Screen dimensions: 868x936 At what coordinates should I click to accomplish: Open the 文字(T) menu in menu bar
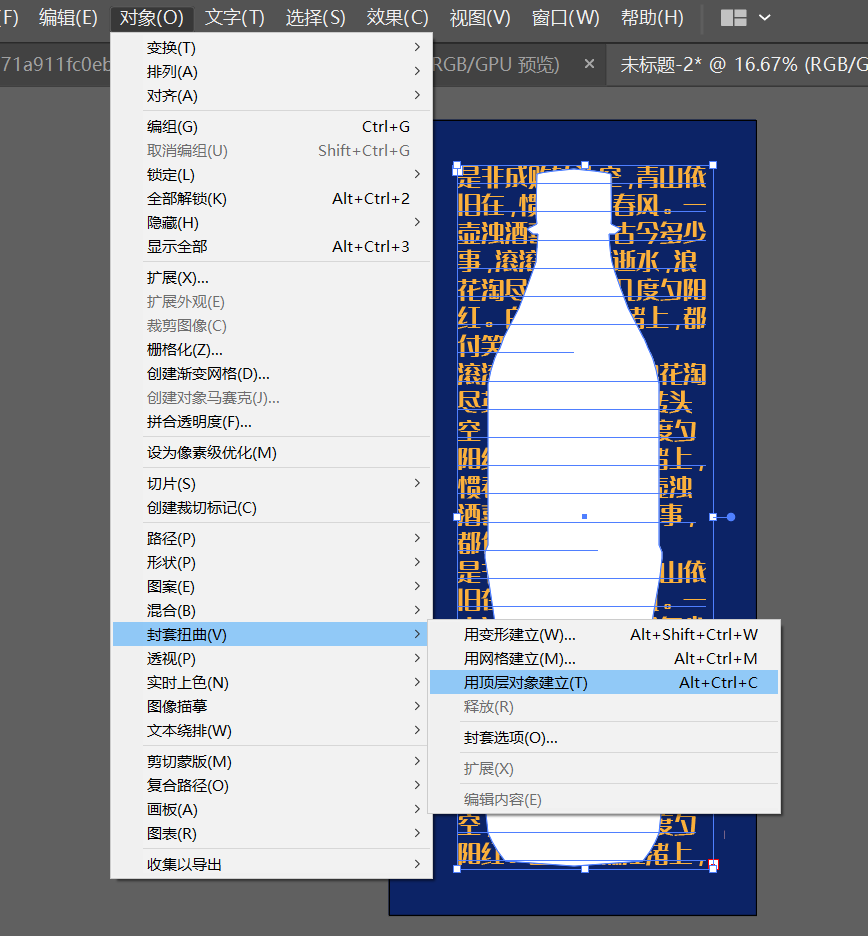pyautogui.click(x=235, y=18)
